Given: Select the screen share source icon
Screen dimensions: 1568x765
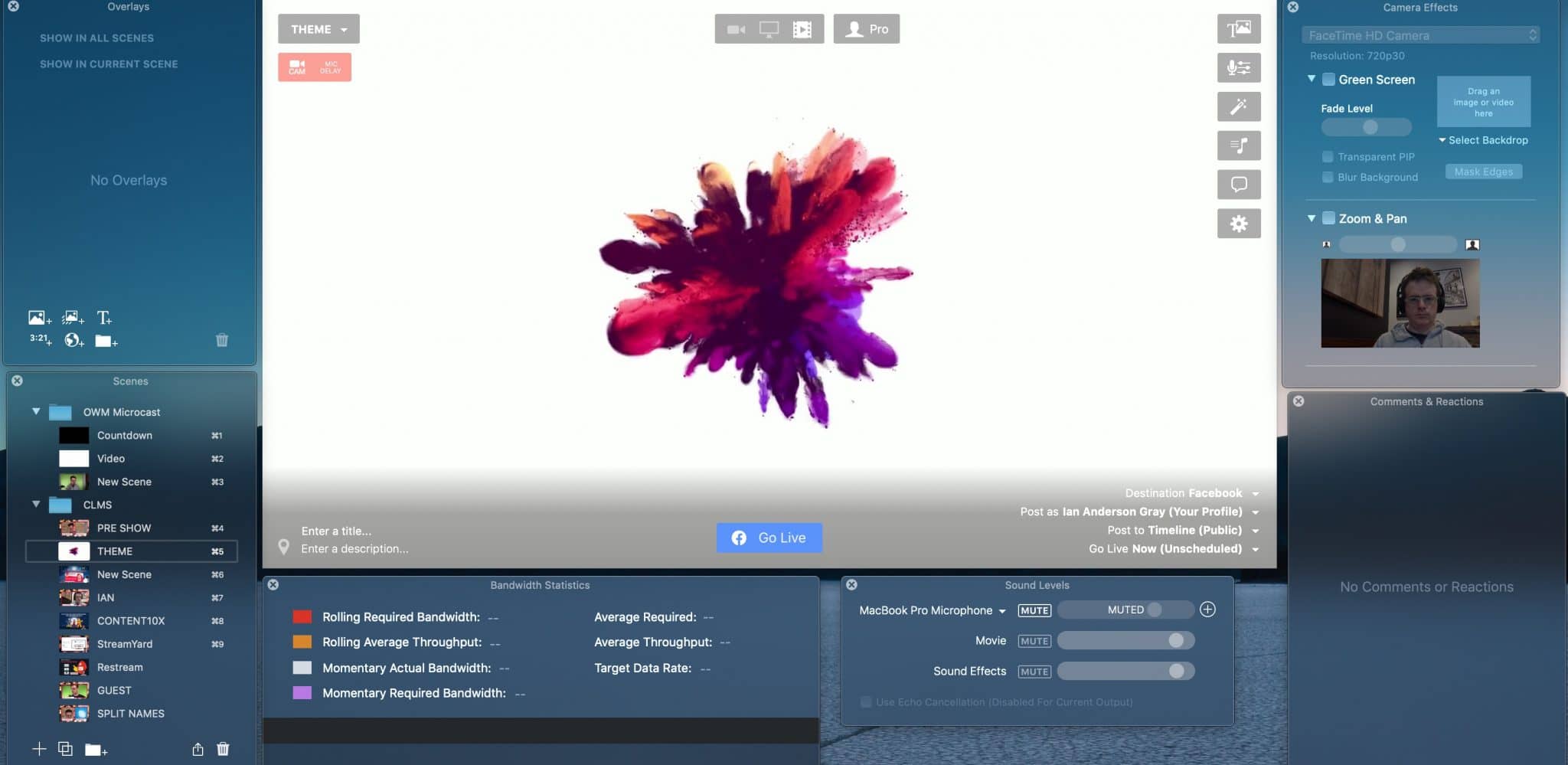Looking at the screenshot, I should tap(769, 29).
